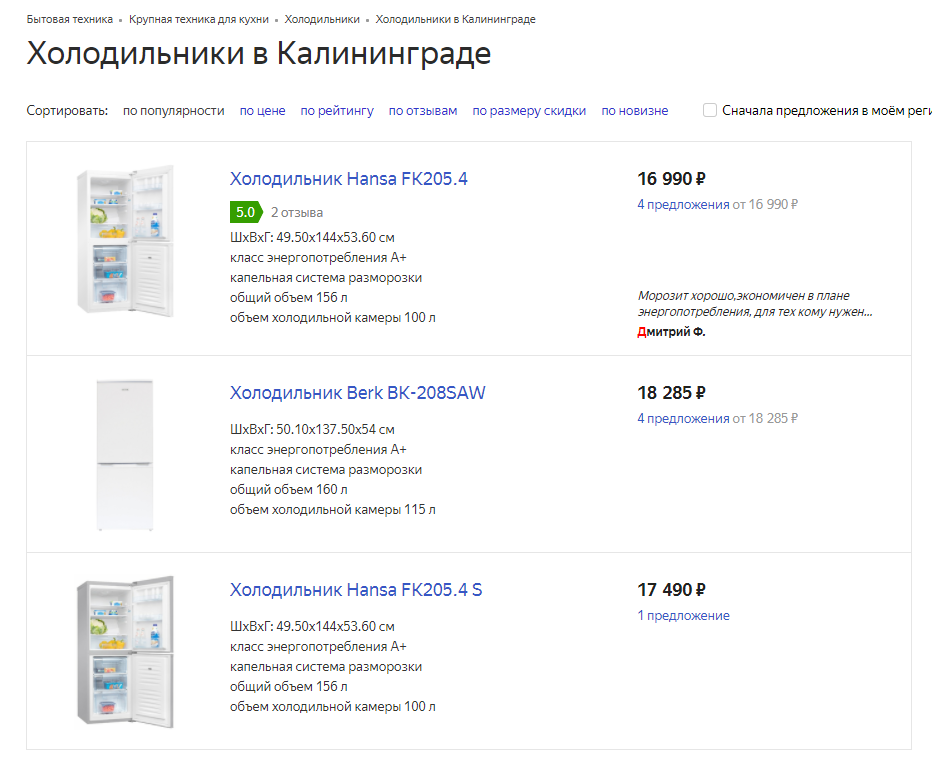
Task: View 4 offers for Hansa FK205.4
Action: coord(683,205)
